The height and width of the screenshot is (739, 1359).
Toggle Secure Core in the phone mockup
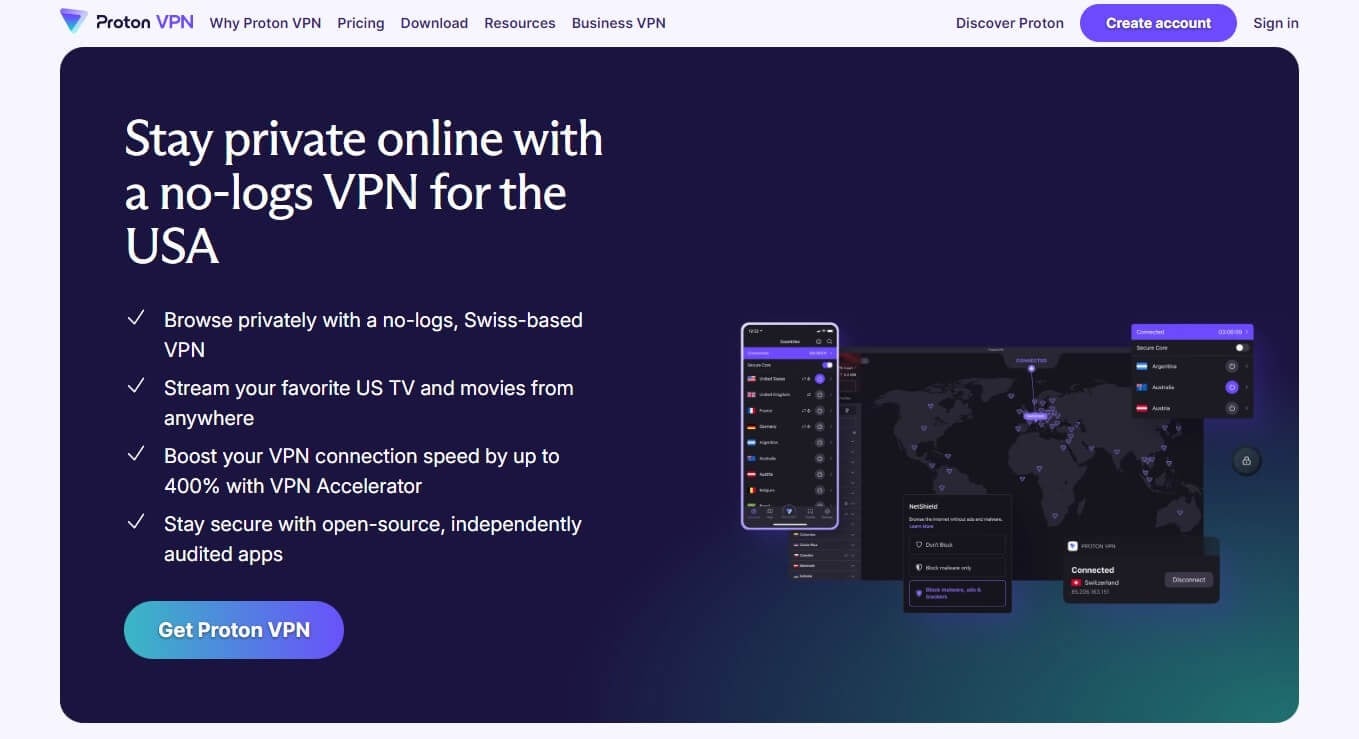pyautogui.click(x=827, y=365)
